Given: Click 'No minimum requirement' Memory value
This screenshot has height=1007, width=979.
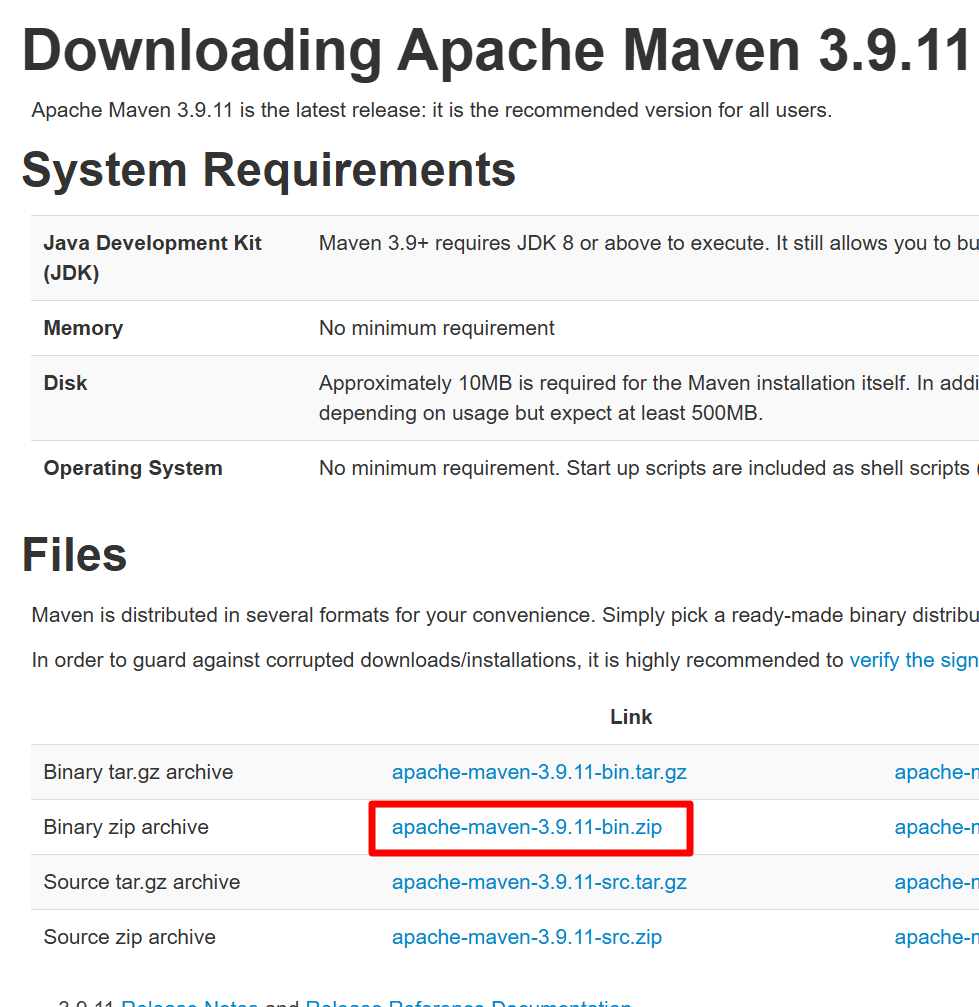Looking at the screenshot, I should coord(436,328).
